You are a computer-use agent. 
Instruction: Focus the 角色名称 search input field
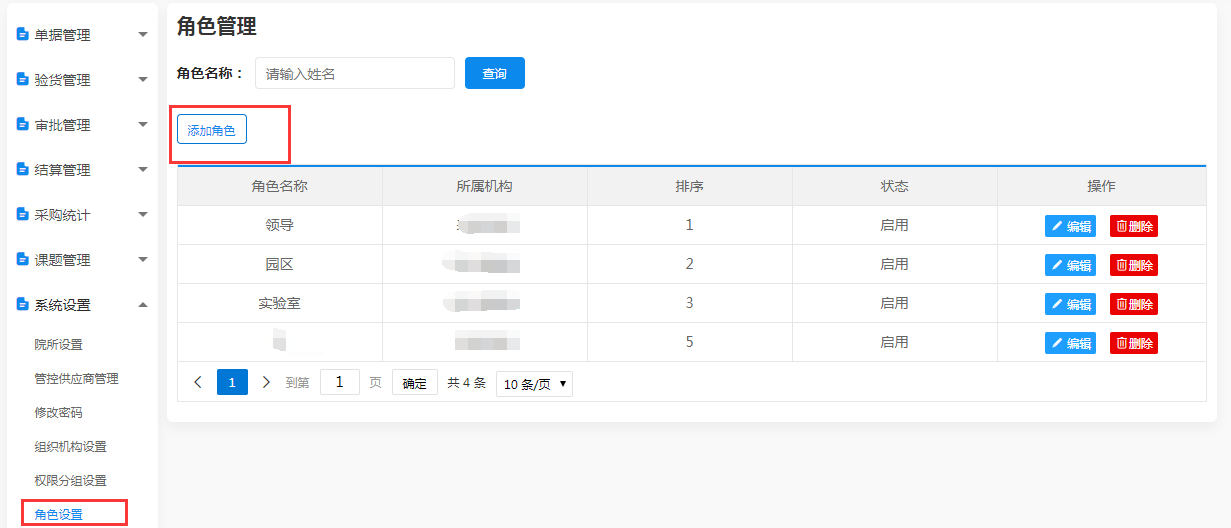(x=354, y=73)
